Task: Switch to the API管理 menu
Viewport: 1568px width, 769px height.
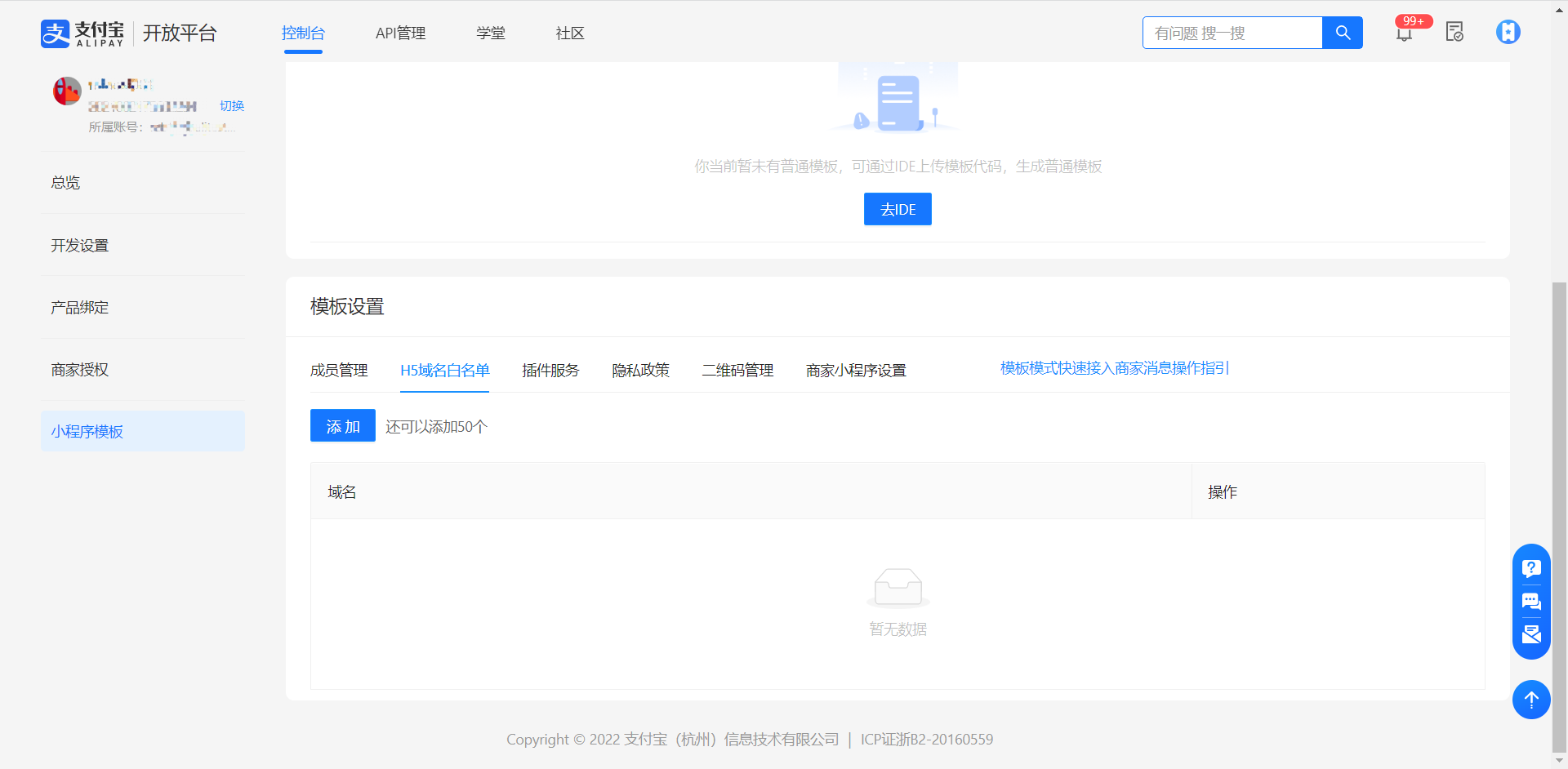Action: pos(400,33)
